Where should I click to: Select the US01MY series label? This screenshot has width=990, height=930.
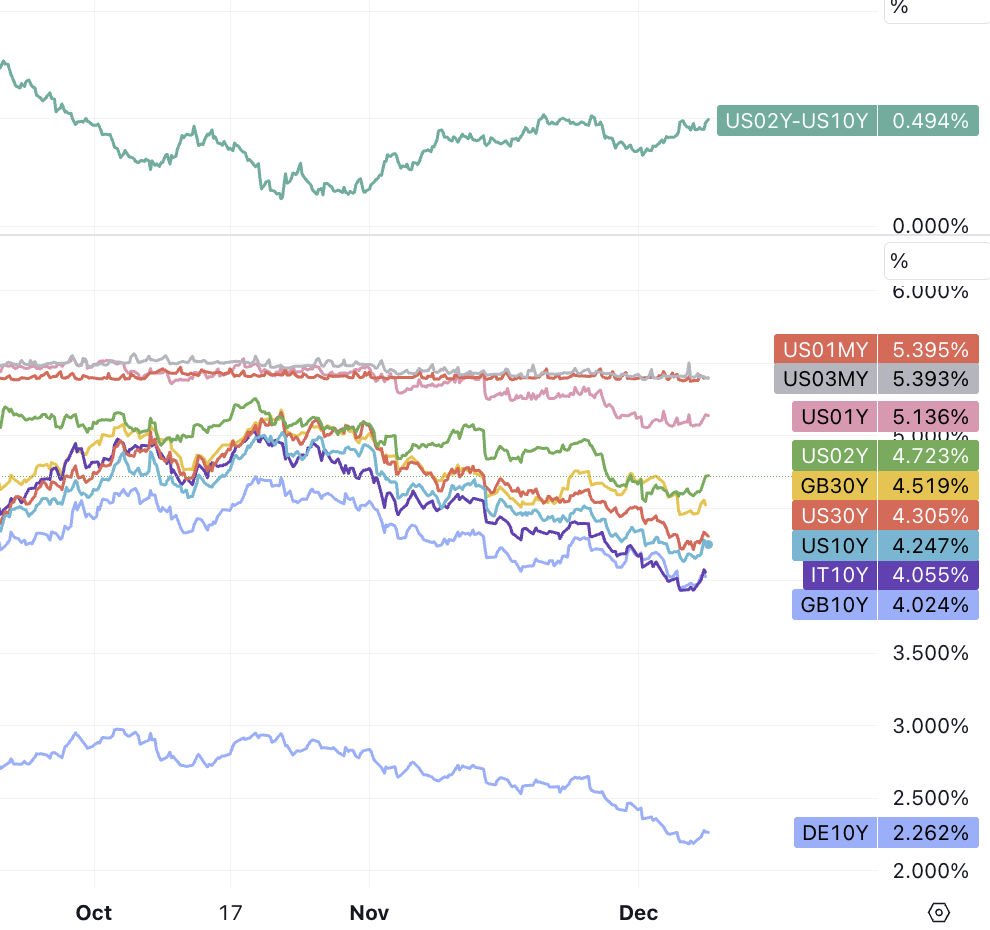point(825,350)
